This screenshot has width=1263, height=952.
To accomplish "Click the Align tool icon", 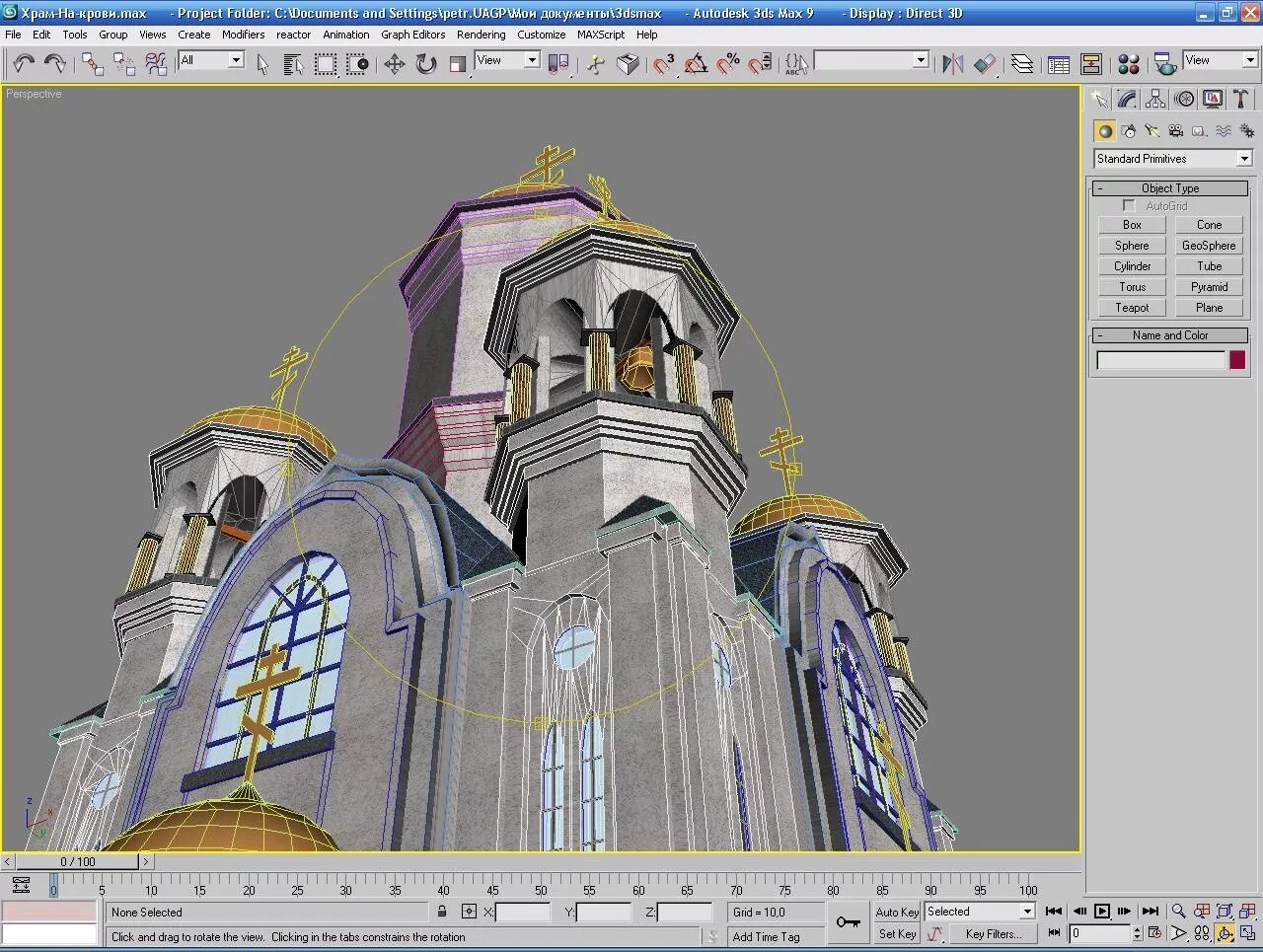I will 985,64.
